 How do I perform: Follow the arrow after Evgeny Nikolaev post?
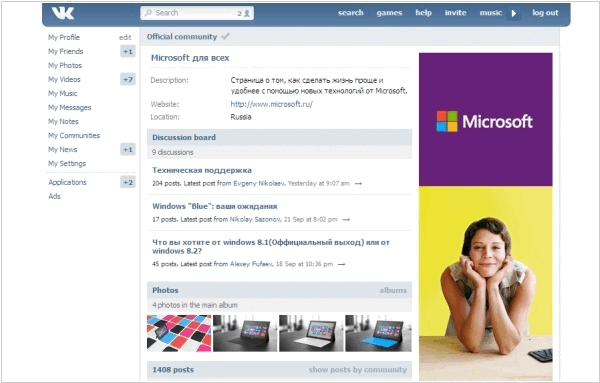(358, 184)
